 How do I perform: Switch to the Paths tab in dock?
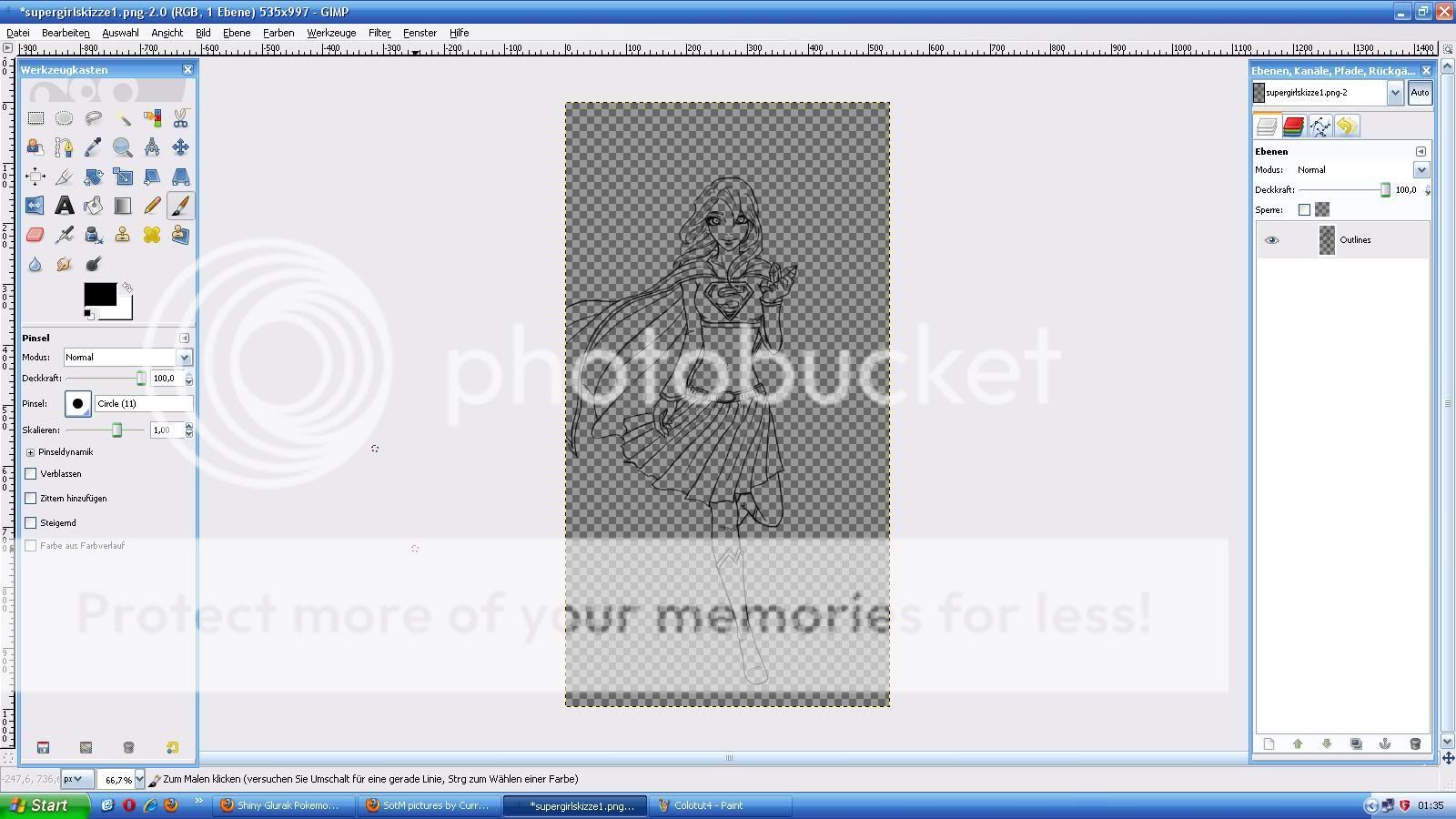[1319, 126]
